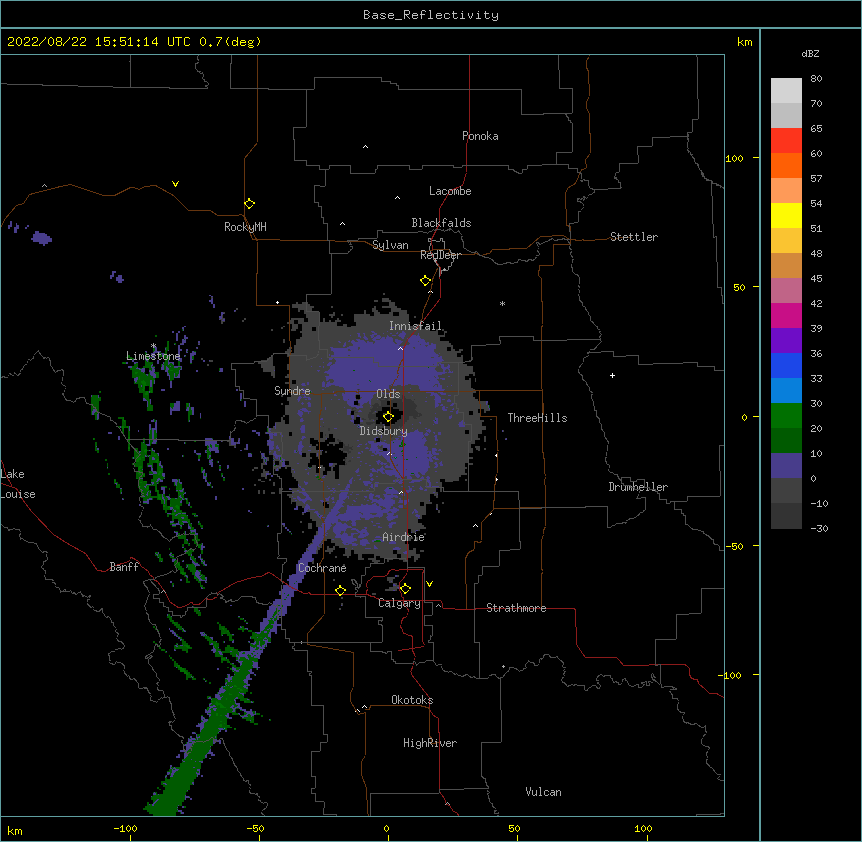Click the white plus marker west of Drumheller
Viewport: 862px width, 842px height.
[612, 375]
